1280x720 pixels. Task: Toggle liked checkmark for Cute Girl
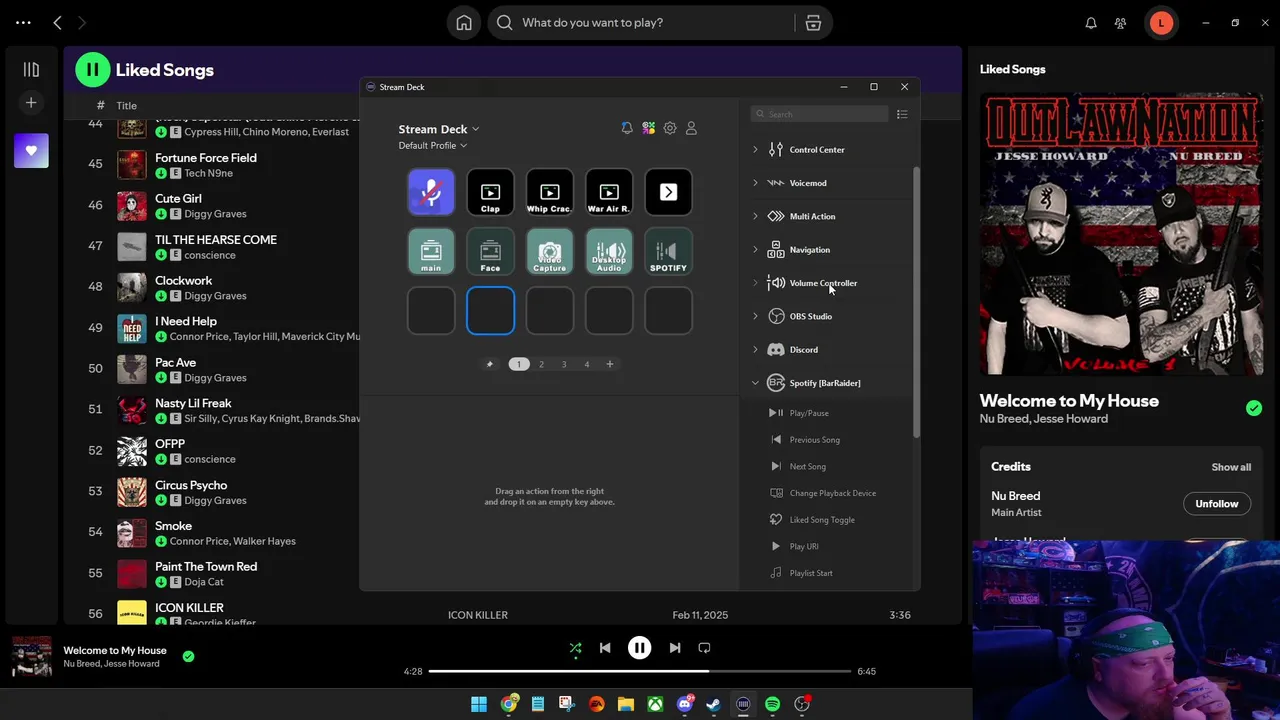[161, 213]
